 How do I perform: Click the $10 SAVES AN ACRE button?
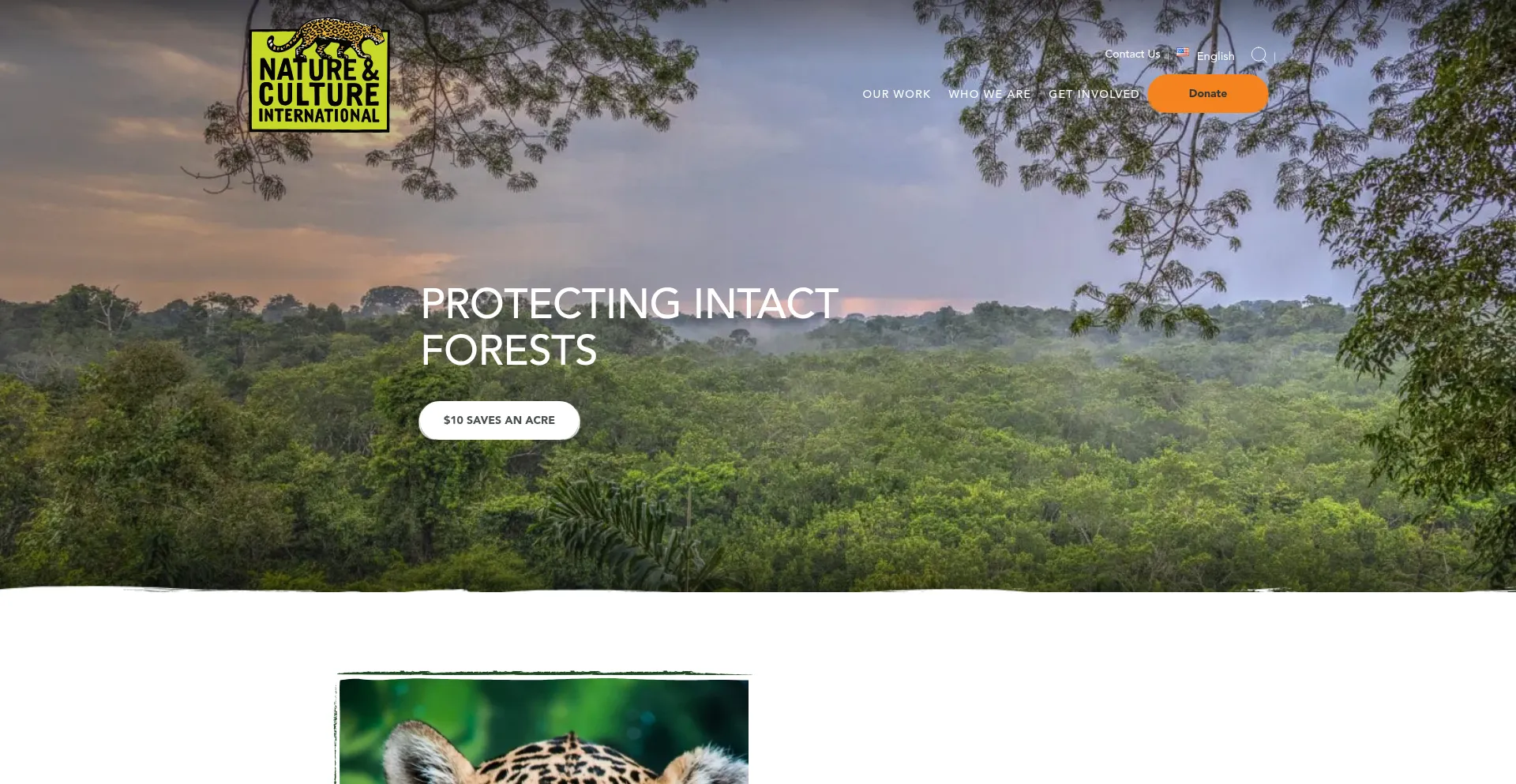(x=499, y=420)
